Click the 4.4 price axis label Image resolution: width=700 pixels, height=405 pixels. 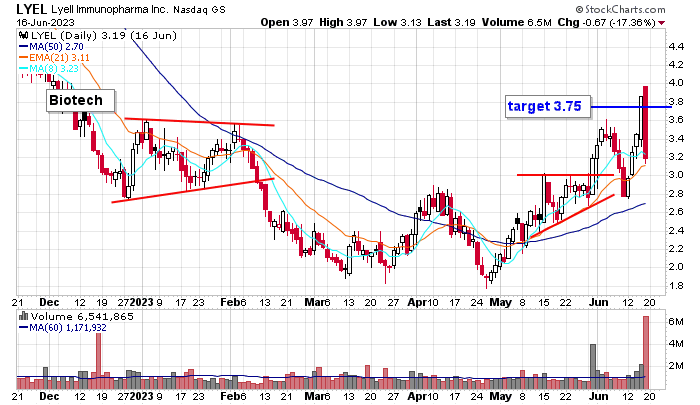click(676, 46)
